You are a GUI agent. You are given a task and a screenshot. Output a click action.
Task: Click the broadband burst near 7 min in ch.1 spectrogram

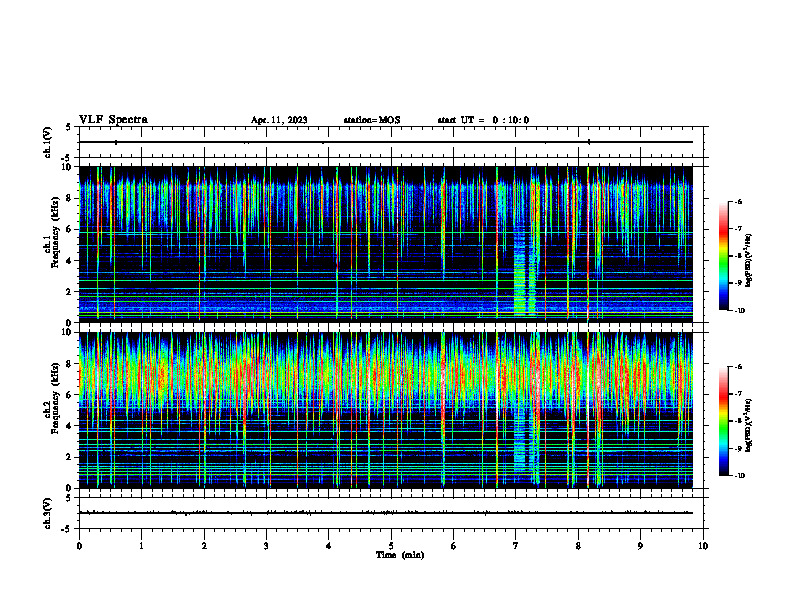click(525, 270)
